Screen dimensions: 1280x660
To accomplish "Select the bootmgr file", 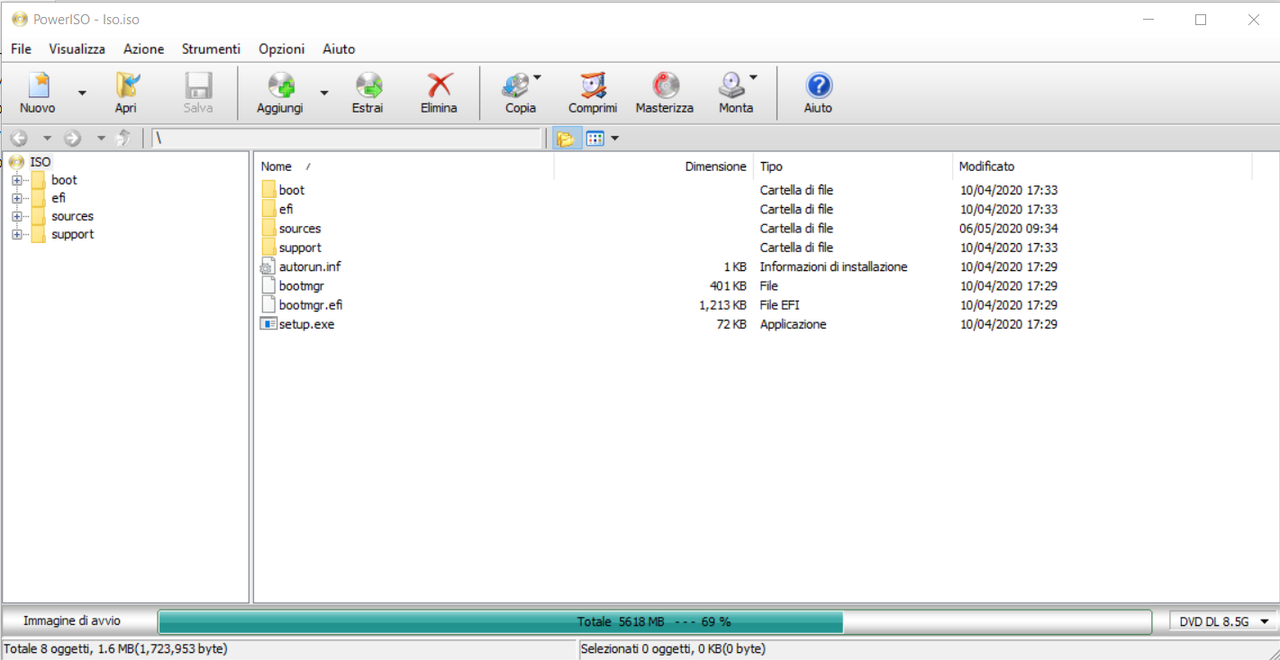I will click(x=301, y=286).
